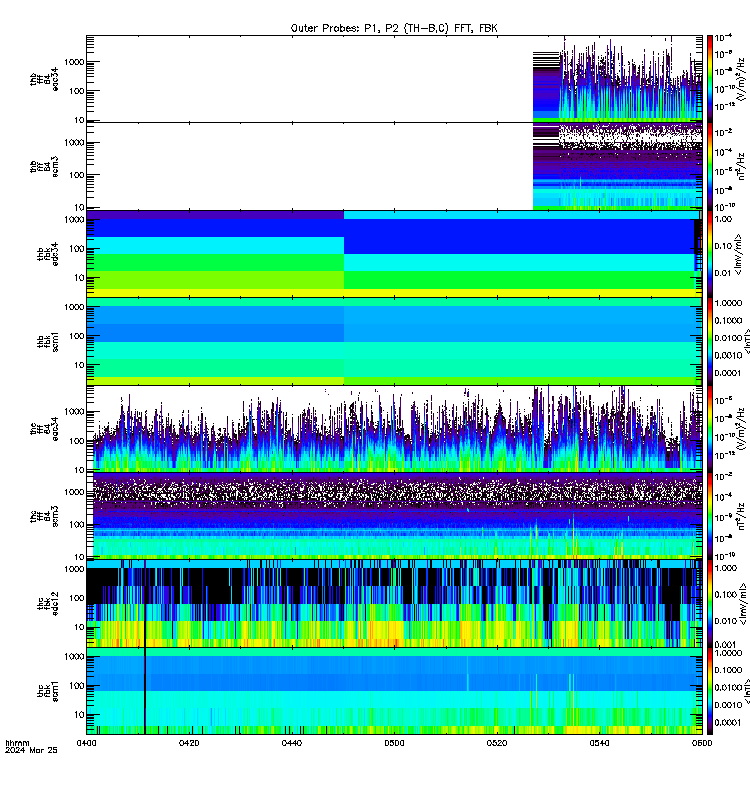The width and height of the screenshot is (750, 800).
Task: Click the 100 y-axis tick of the thb fbk scm1 panel
Action: click(77, 336)
